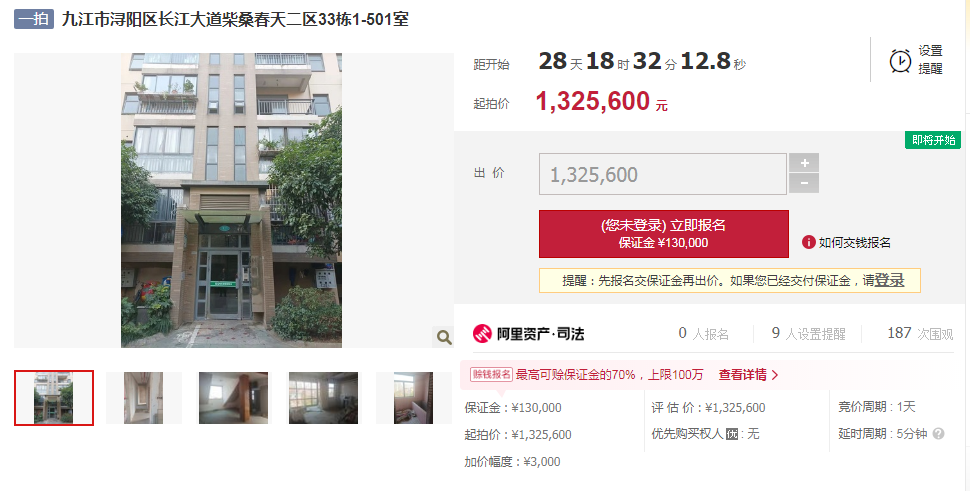Click the alarm clock reminder icon

click(900, 61)
